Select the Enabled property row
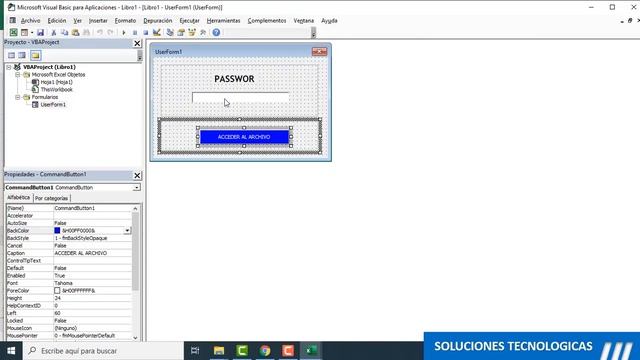The width and height of the screenshot is (640, 360). pos(69,276)
